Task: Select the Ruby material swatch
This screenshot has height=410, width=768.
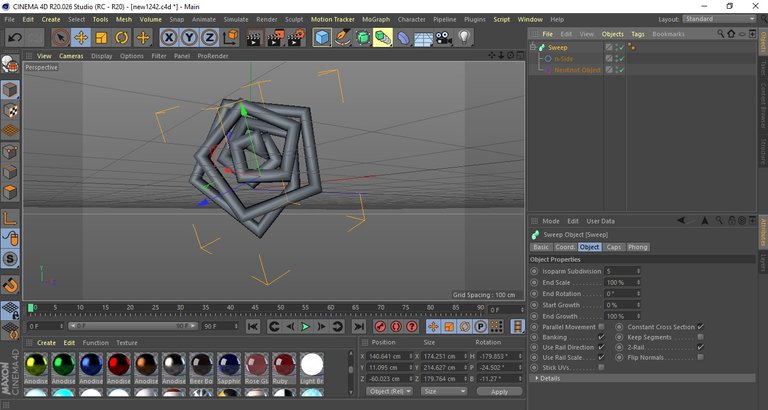Action: (284, 365)
